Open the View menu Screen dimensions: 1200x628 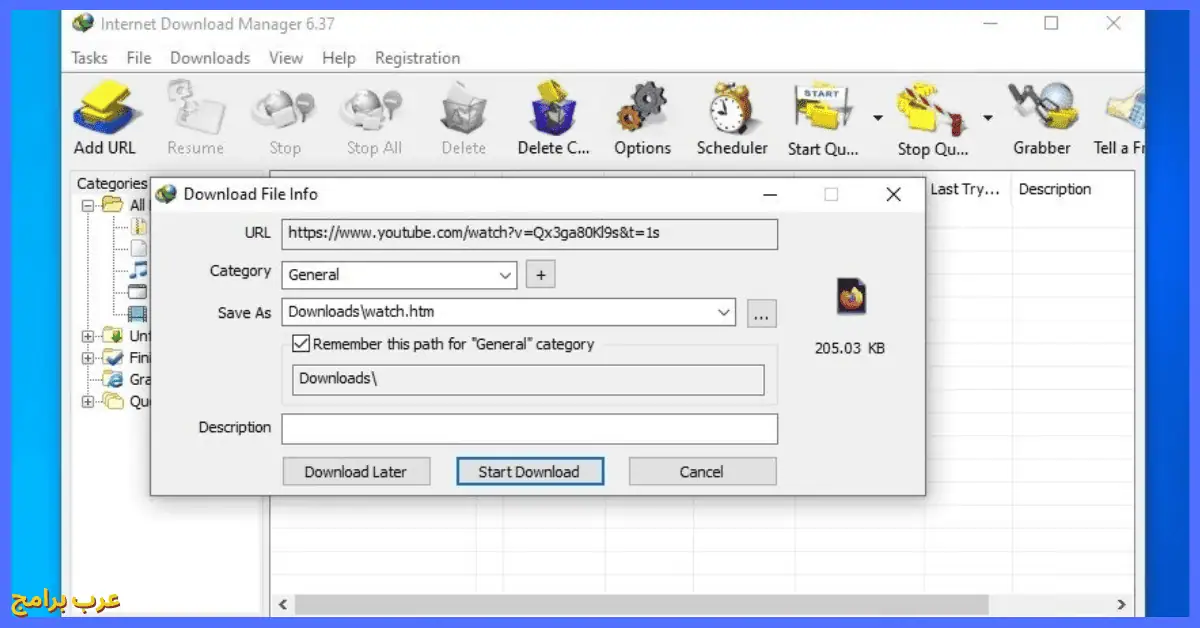point(286,58)
